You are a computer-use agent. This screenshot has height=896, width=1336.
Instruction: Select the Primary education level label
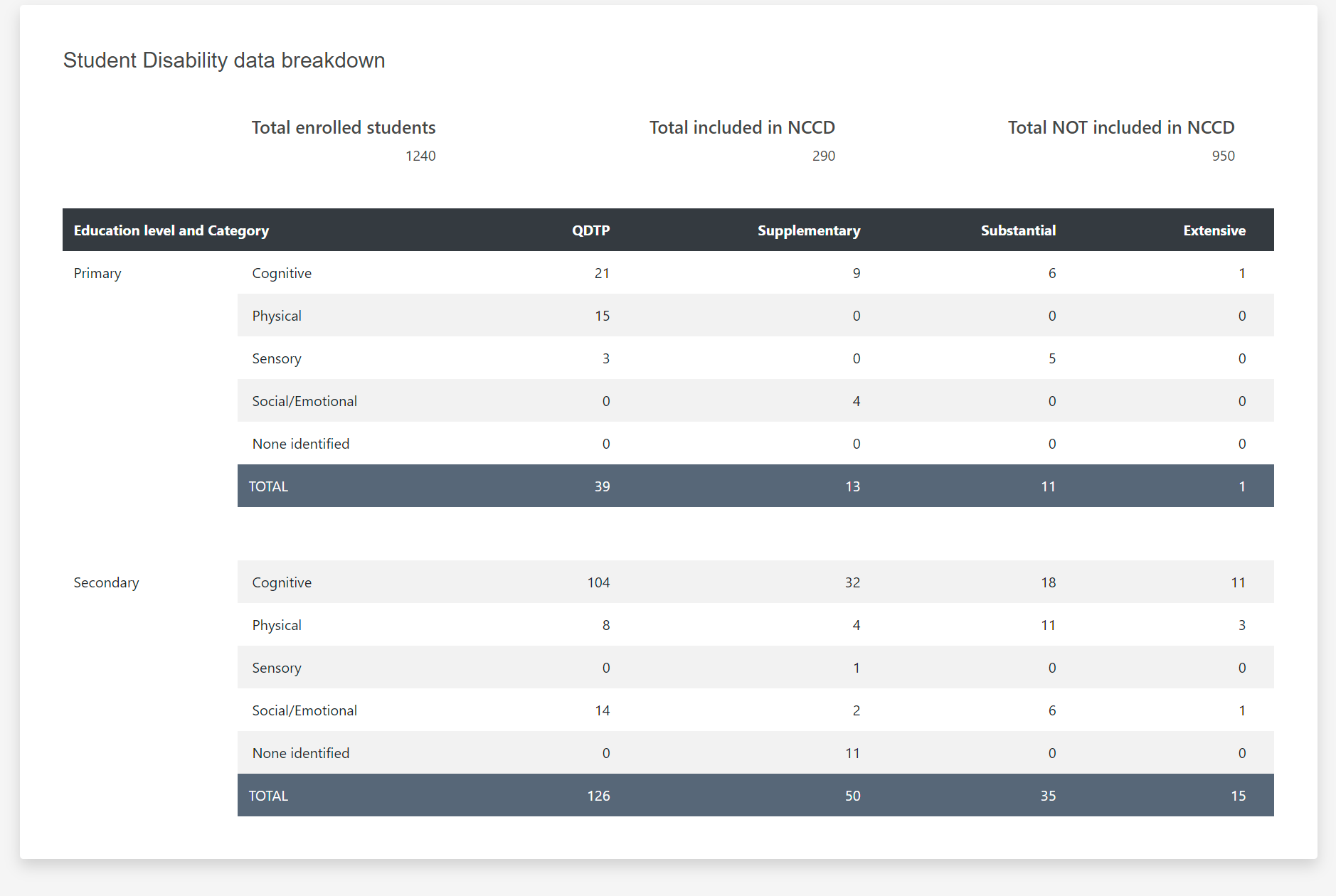click(x=97, y=273)
